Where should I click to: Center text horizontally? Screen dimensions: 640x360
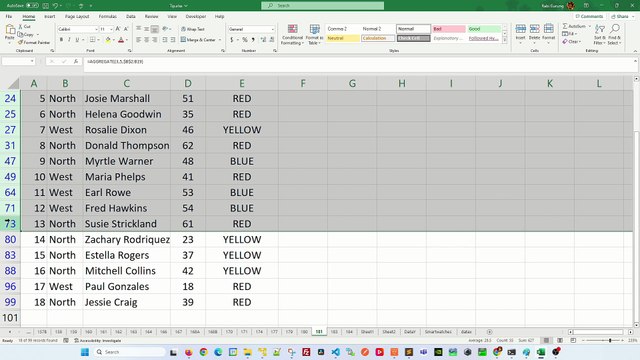point(147,40)
